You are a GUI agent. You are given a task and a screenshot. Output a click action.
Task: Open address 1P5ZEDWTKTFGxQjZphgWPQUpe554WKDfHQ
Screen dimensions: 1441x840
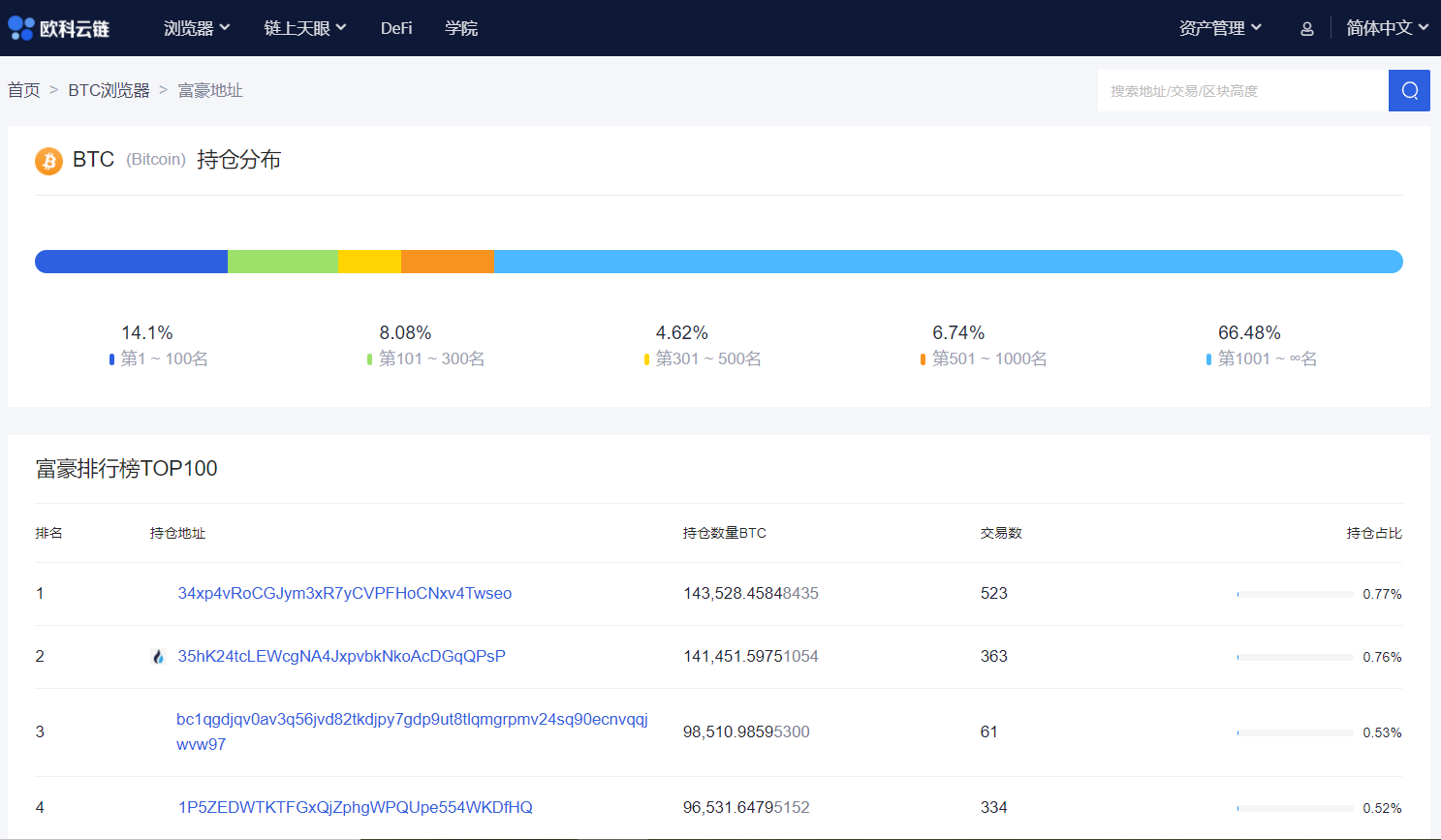coord(355,807)
